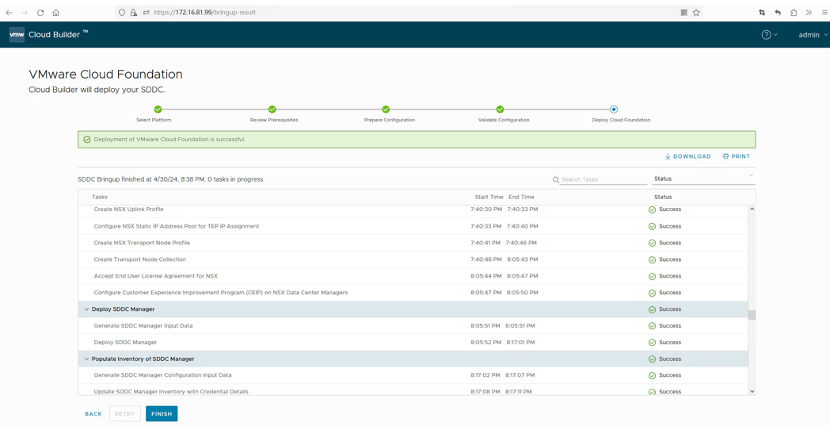Click the DOWNLOAD link
The image size is (830, 426).
click(x=688, y=156)
